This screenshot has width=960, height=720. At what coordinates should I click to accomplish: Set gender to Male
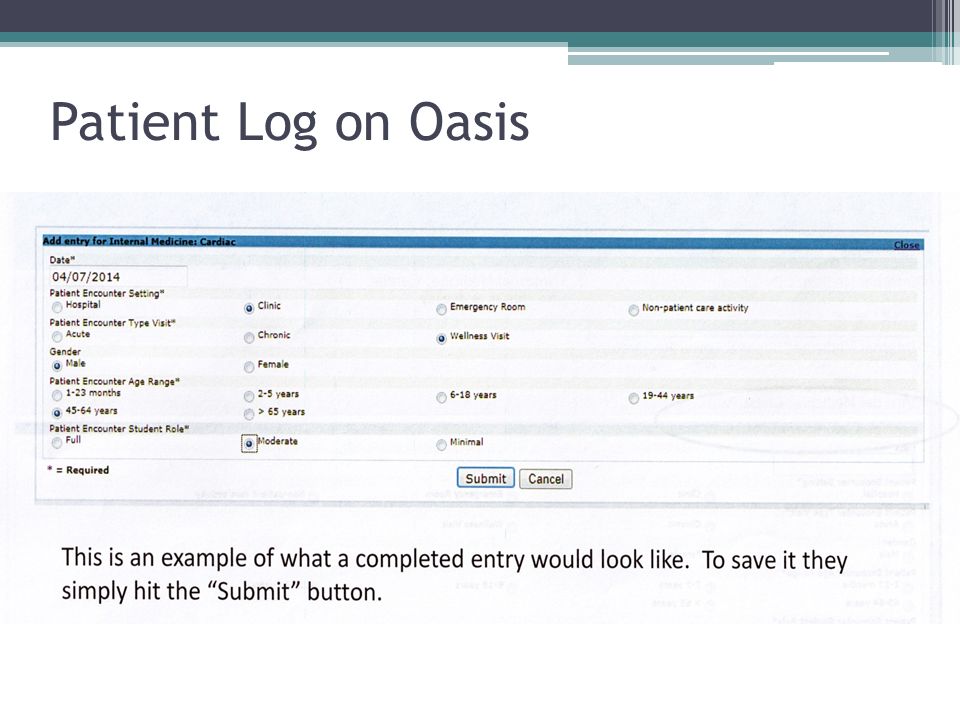(x=57, y=366)
